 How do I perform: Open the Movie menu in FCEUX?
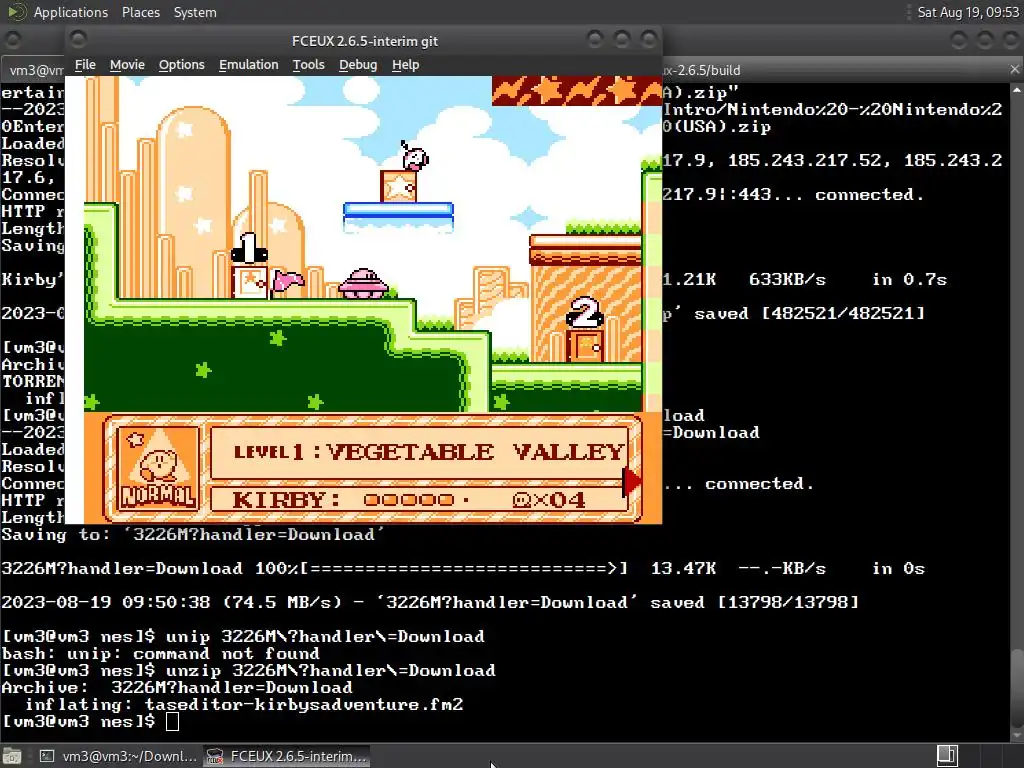[x=127, y=65]
